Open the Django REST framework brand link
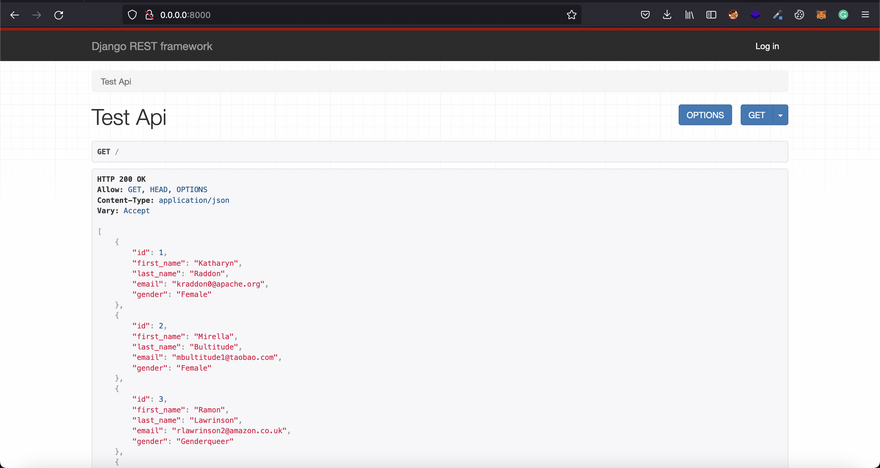The image size is (880, 468). pos(152,46)
